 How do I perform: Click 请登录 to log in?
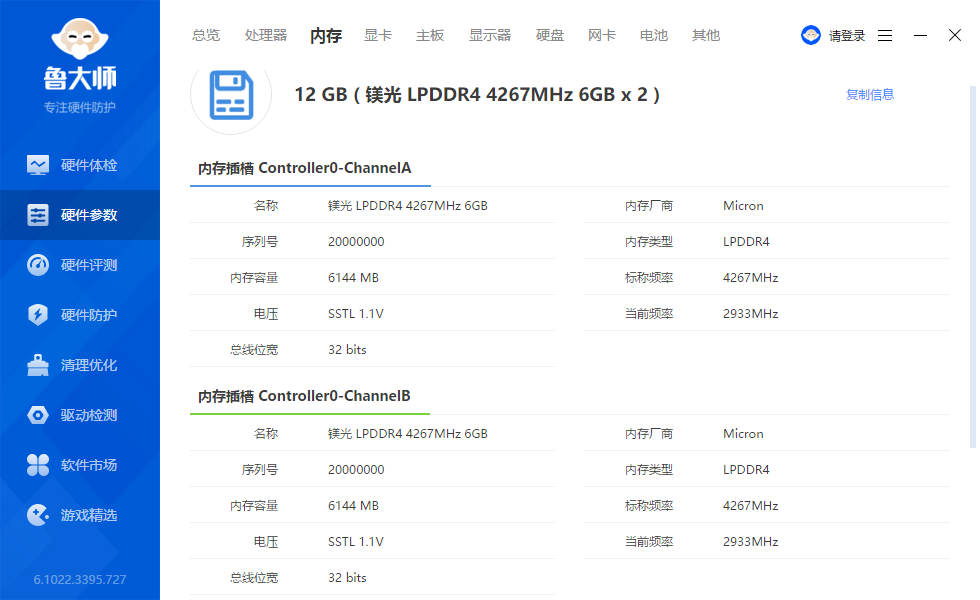[847, 36]
